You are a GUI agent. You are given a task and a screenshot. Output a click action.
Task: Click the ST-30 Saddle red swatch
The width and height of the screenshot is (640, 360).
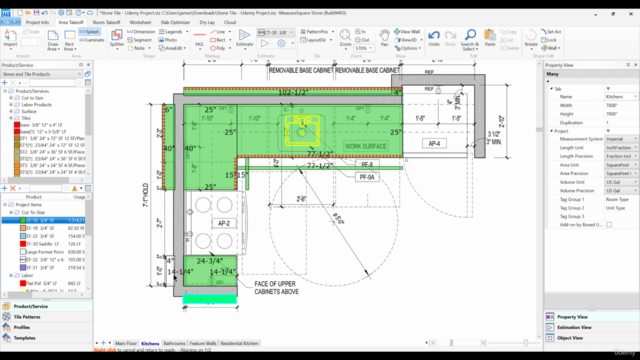23,244
